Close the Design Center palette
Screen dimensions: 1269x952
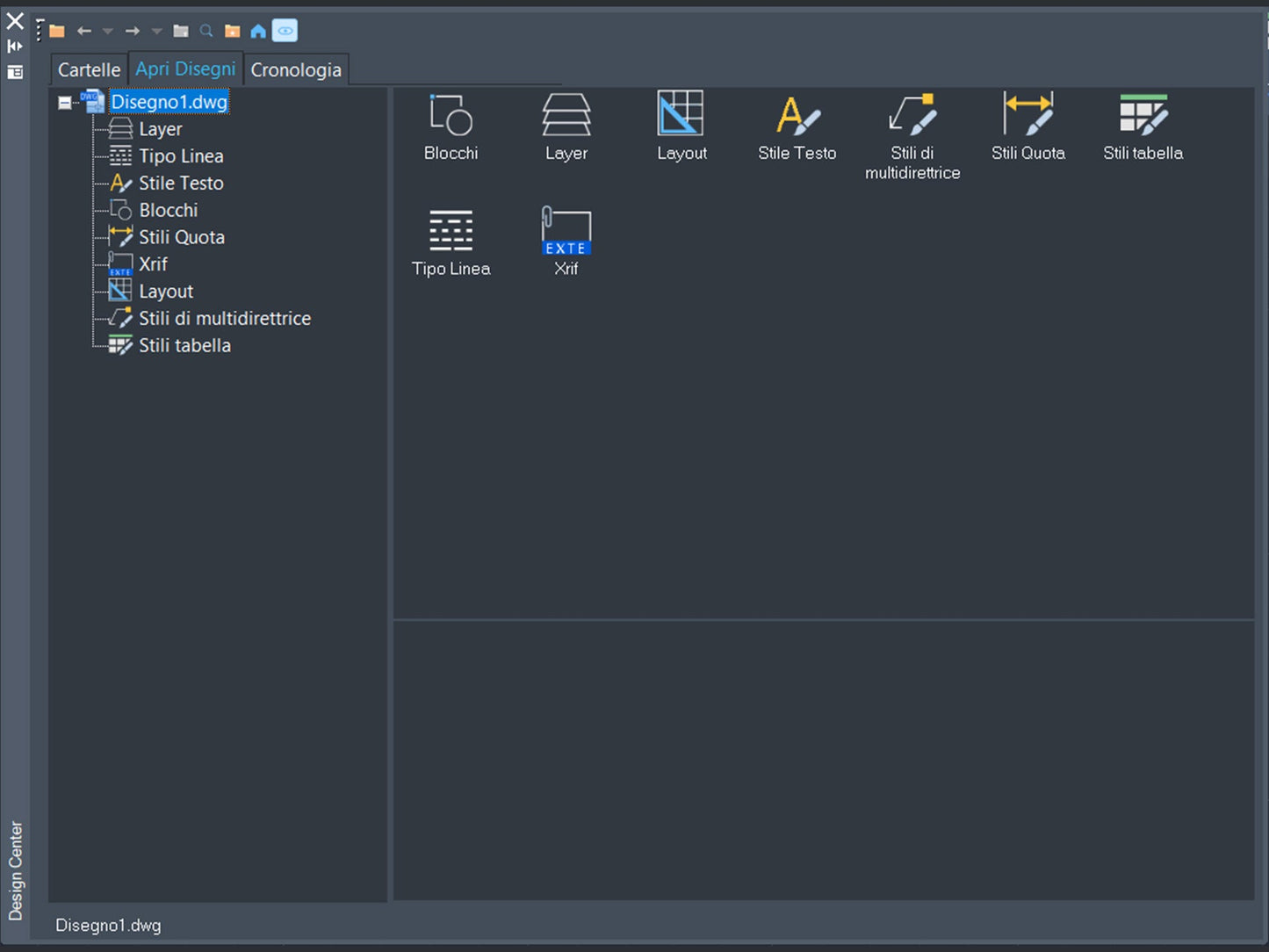coord(15,20)
